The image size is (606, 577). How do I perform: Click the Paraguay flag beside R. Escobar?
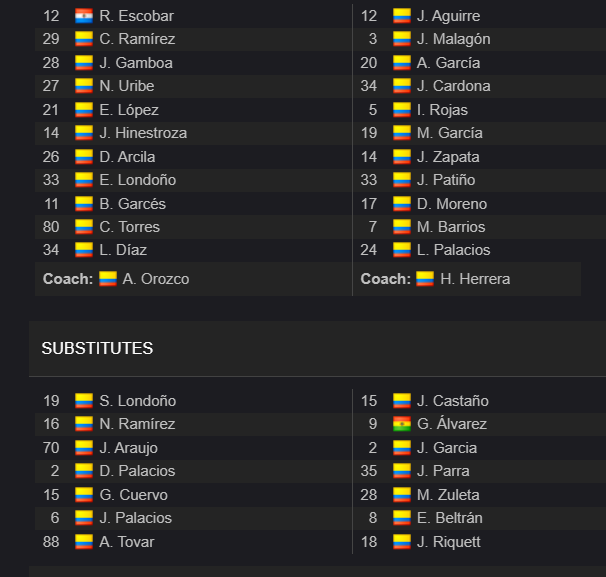[x=84, y=16]
